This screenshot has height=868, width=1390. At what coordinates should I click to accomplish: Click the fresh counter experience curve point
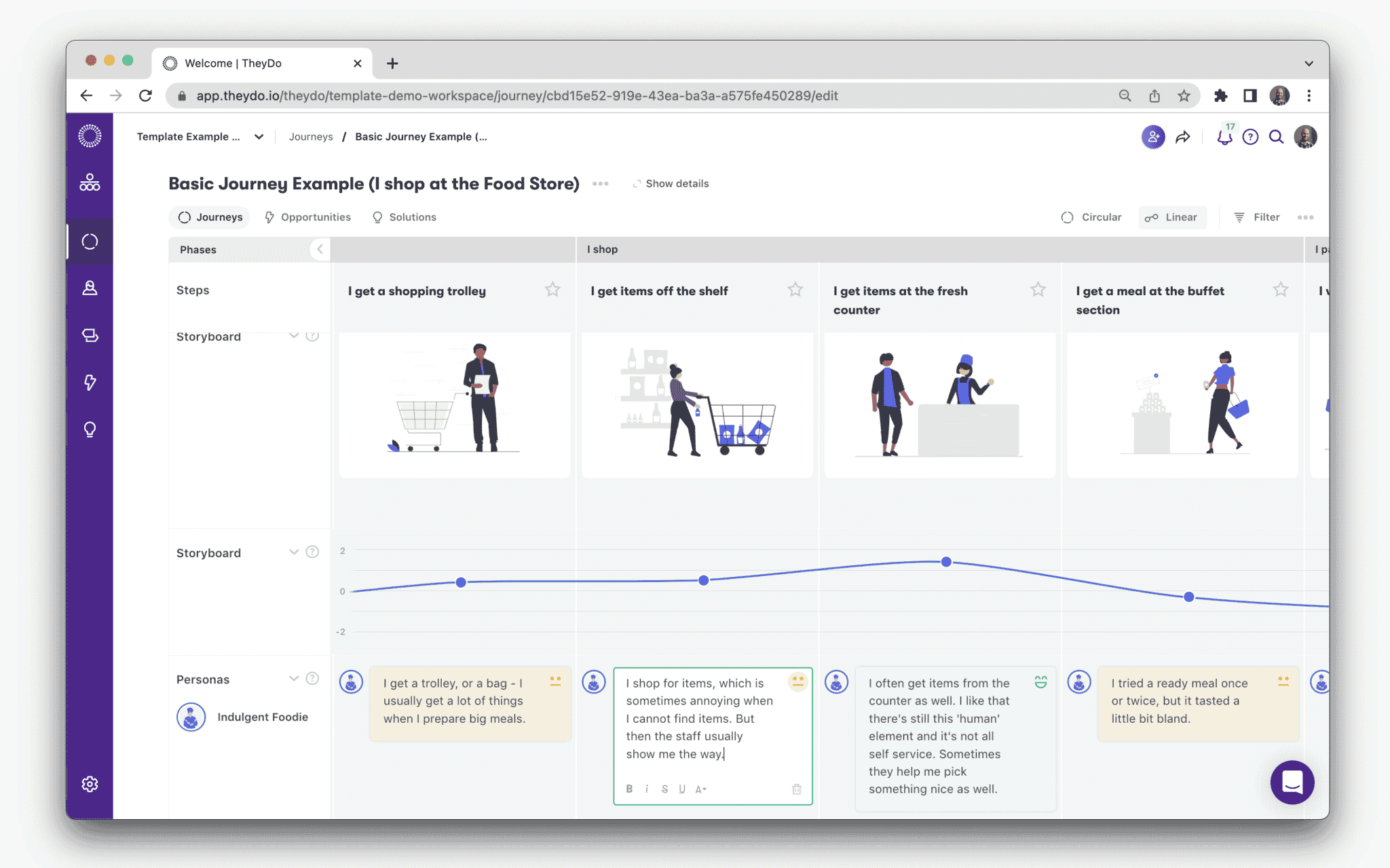tap(946, 562)
